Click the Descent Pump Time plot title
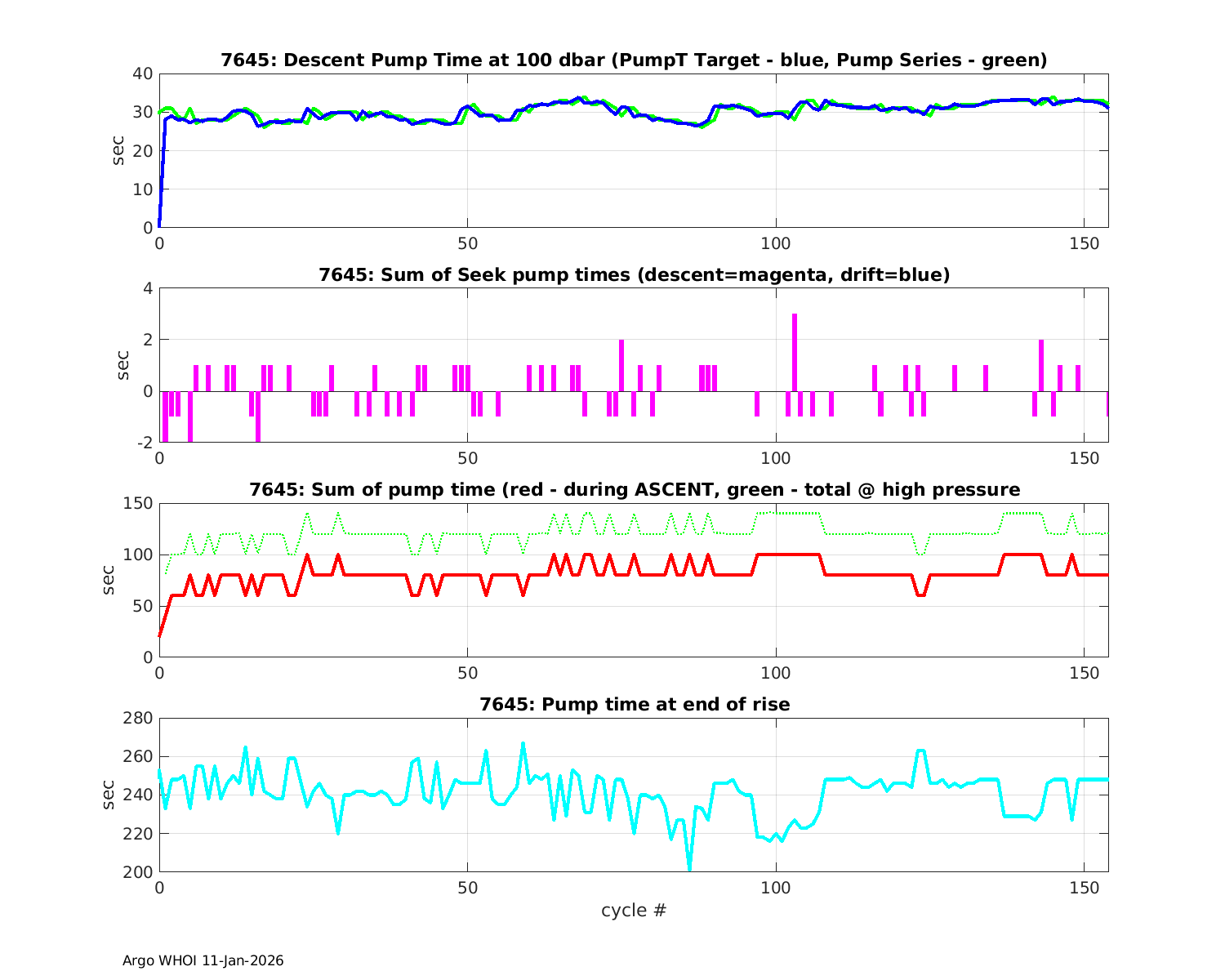Screen dimensions: 1225x980 click(634, 60)
